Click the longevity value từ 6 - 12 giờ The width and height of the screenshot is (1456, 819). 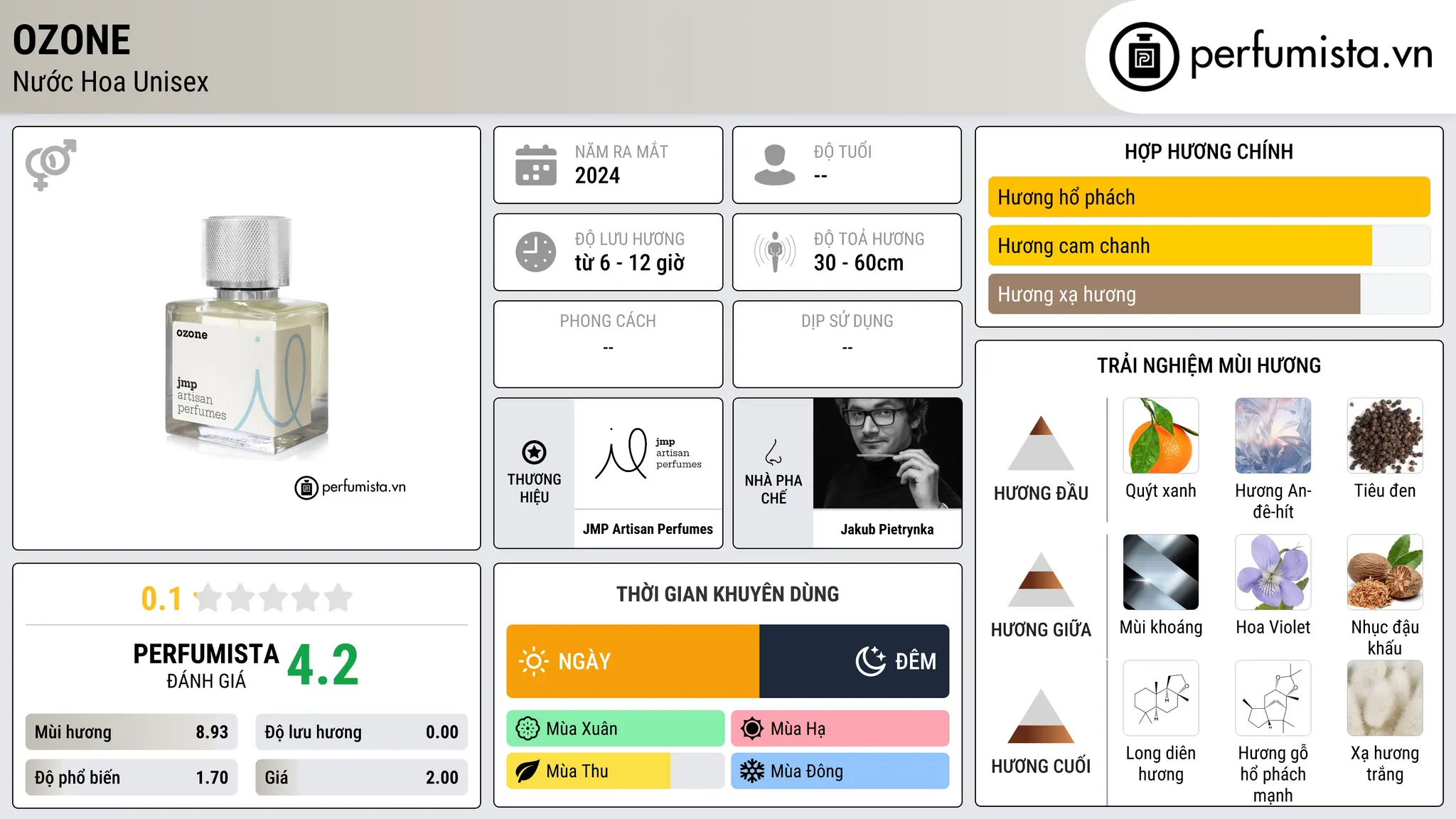(x=630, y=263)
